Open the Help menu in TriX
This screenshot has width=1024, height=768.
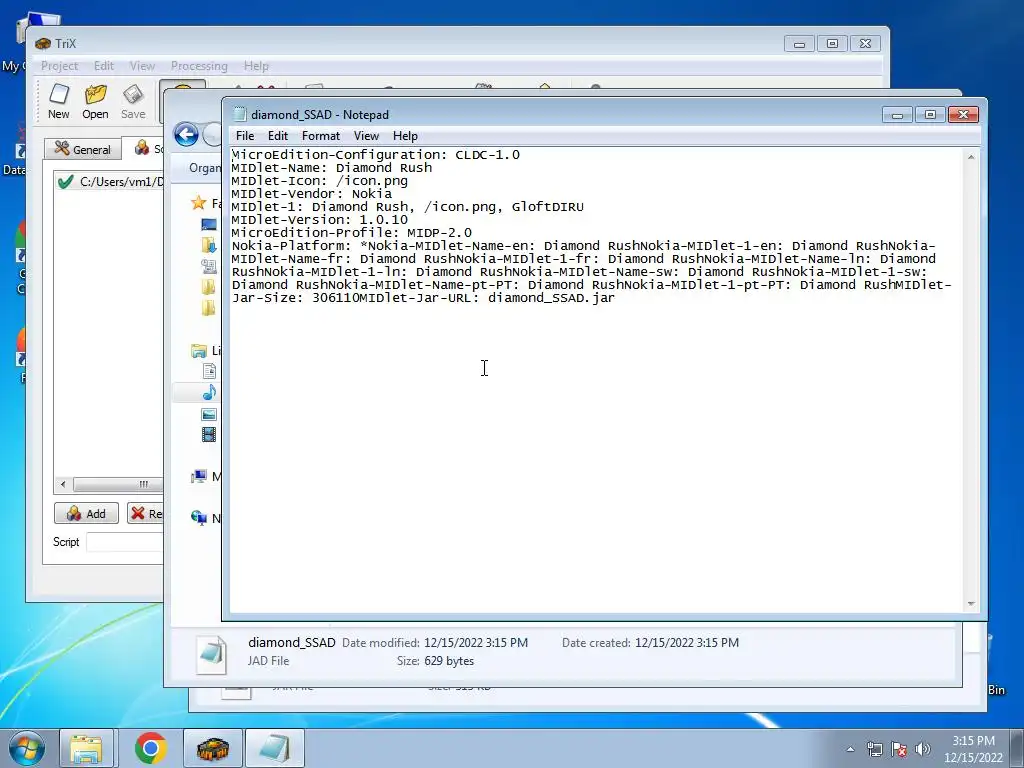(x=256, y=66)
